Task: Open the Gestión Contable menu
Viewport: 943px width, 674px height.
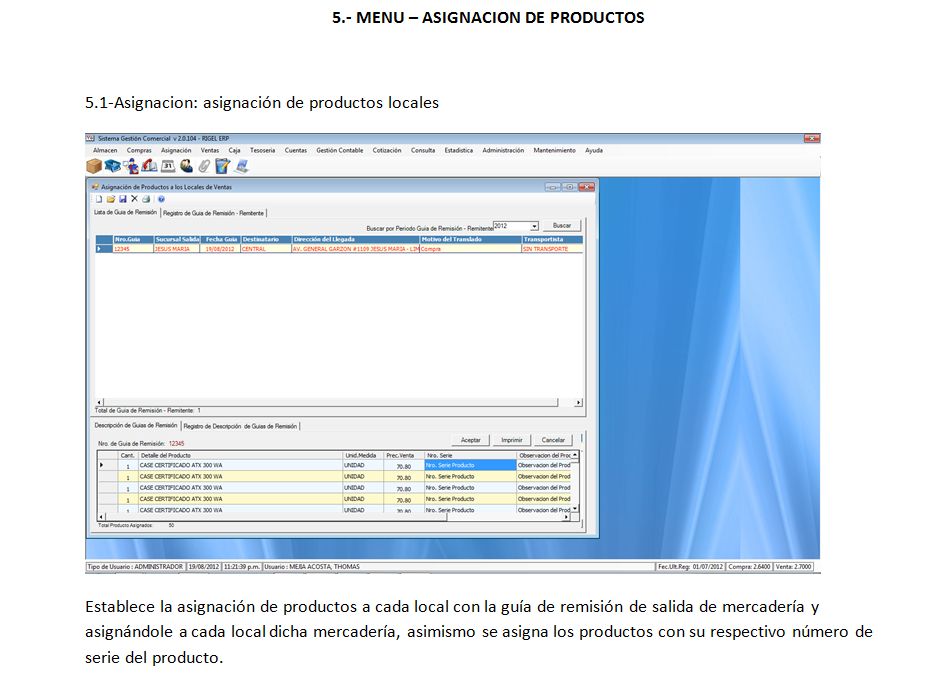Action: point(339,150)
